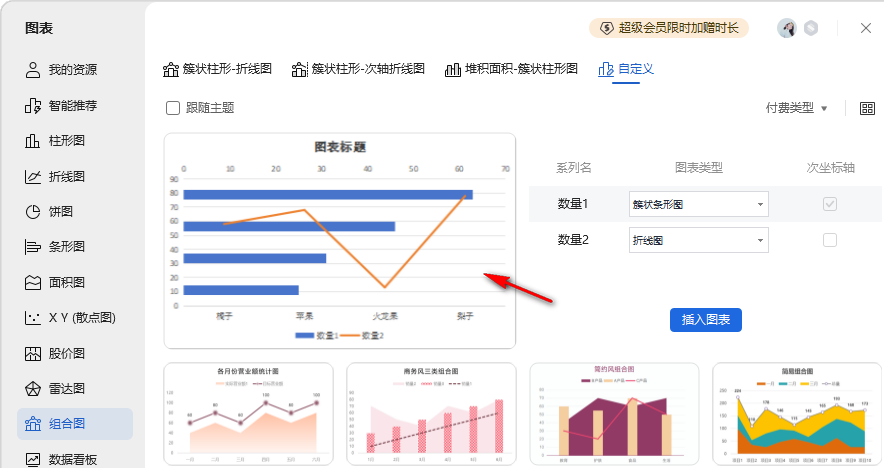
Task: Select the 饼图 chart category
Action: tap(61, 212)
